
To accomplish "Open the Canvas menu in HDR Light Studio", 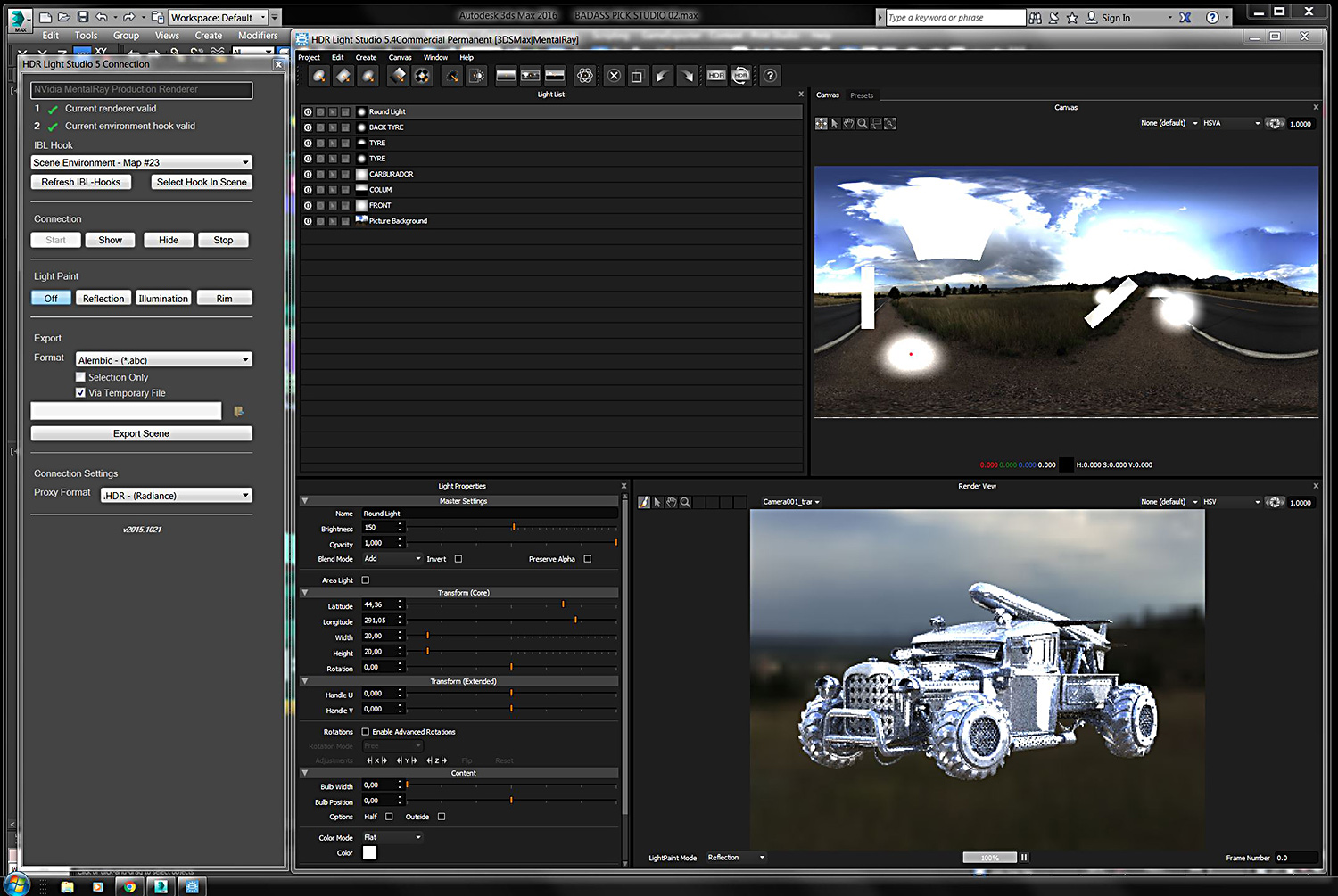I will (400, 57).
